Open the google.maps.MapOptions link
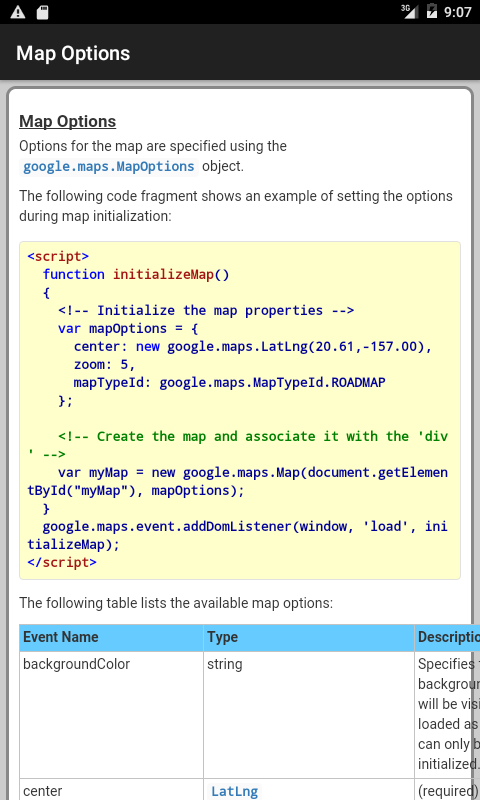Screen dimensions: 480x800 (109, 166)
